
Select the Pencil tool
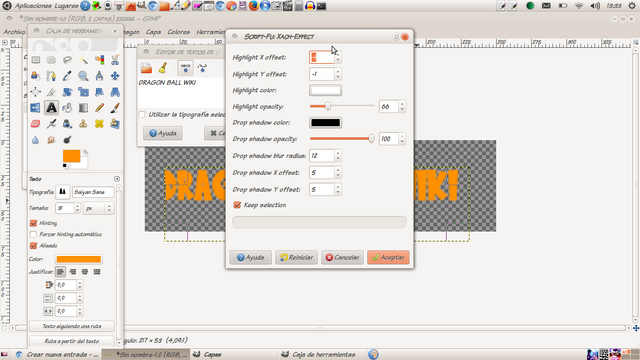pyautogui.click(x=99, y=108)
